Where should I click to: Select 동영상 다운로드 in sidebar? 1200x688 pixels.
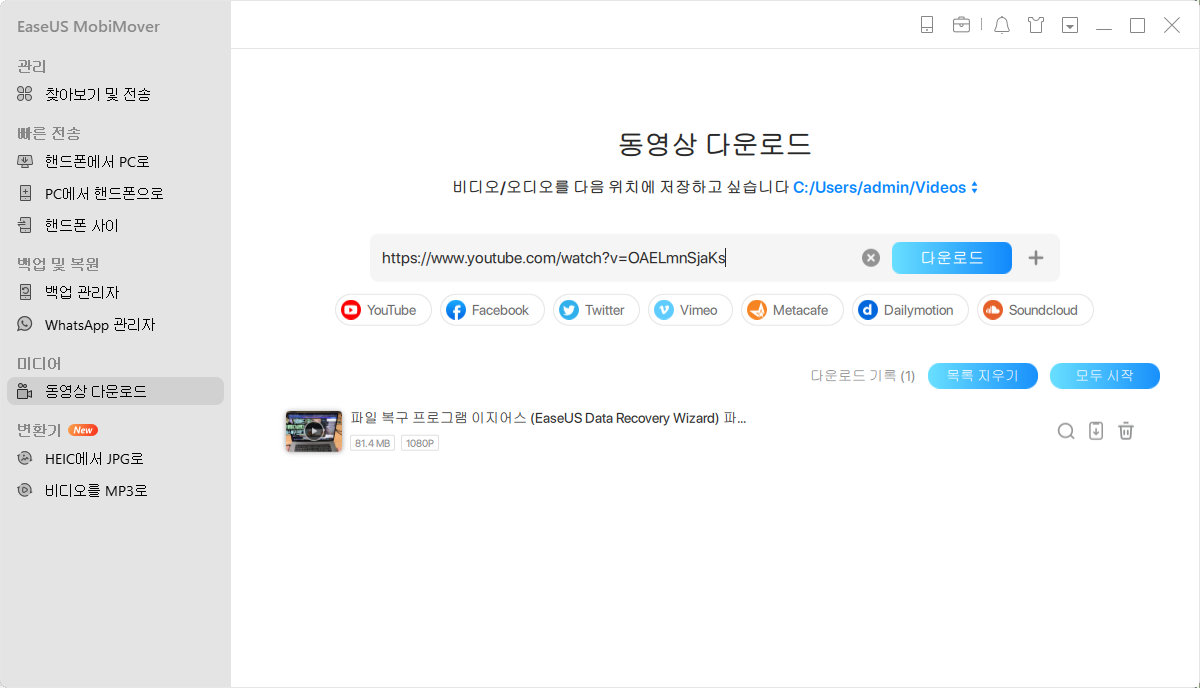click(115, 391)
